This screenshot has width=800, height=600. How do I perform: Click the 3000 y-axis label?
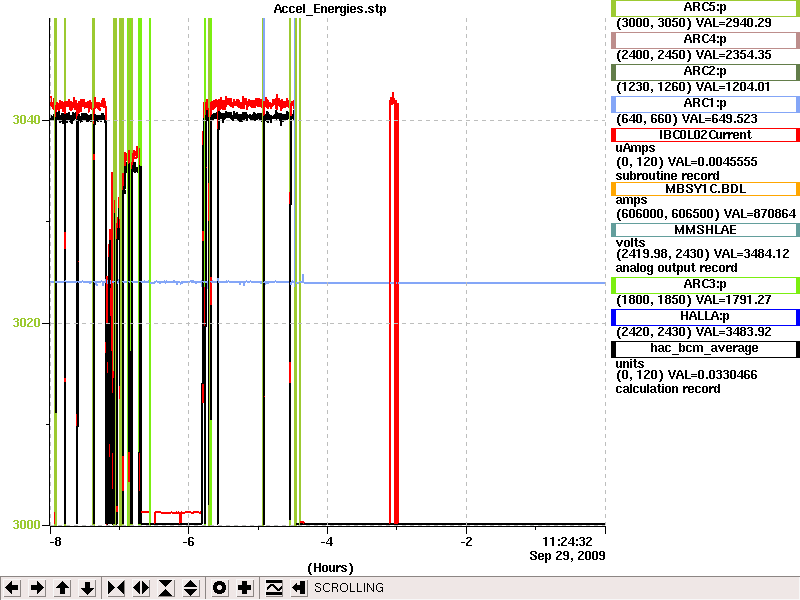tap(26, 524)
